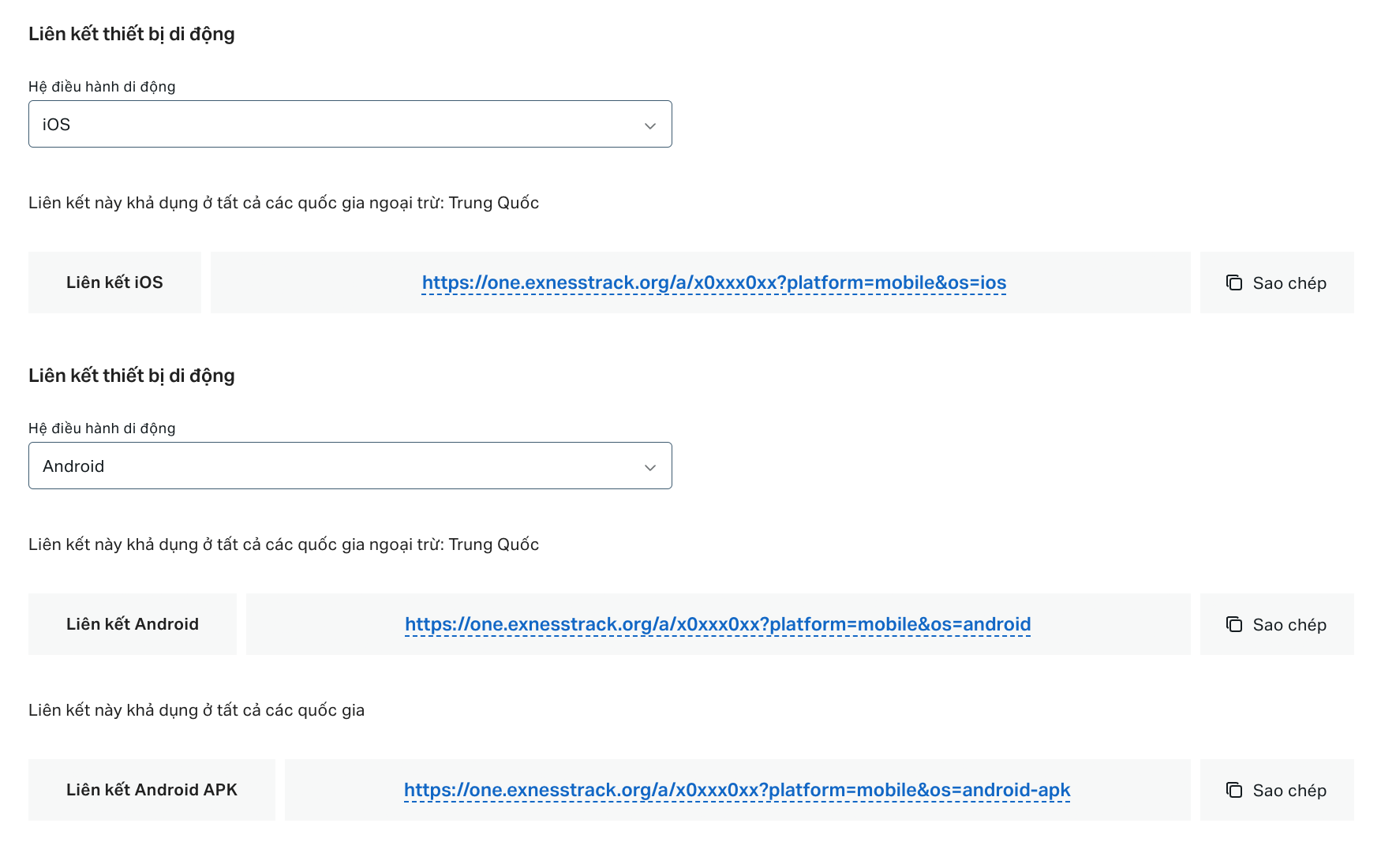This screenshot has width=1381, height=868.
Task: Click the 'Hệ điều hành di động' label above Android
Action: [102, 428]
